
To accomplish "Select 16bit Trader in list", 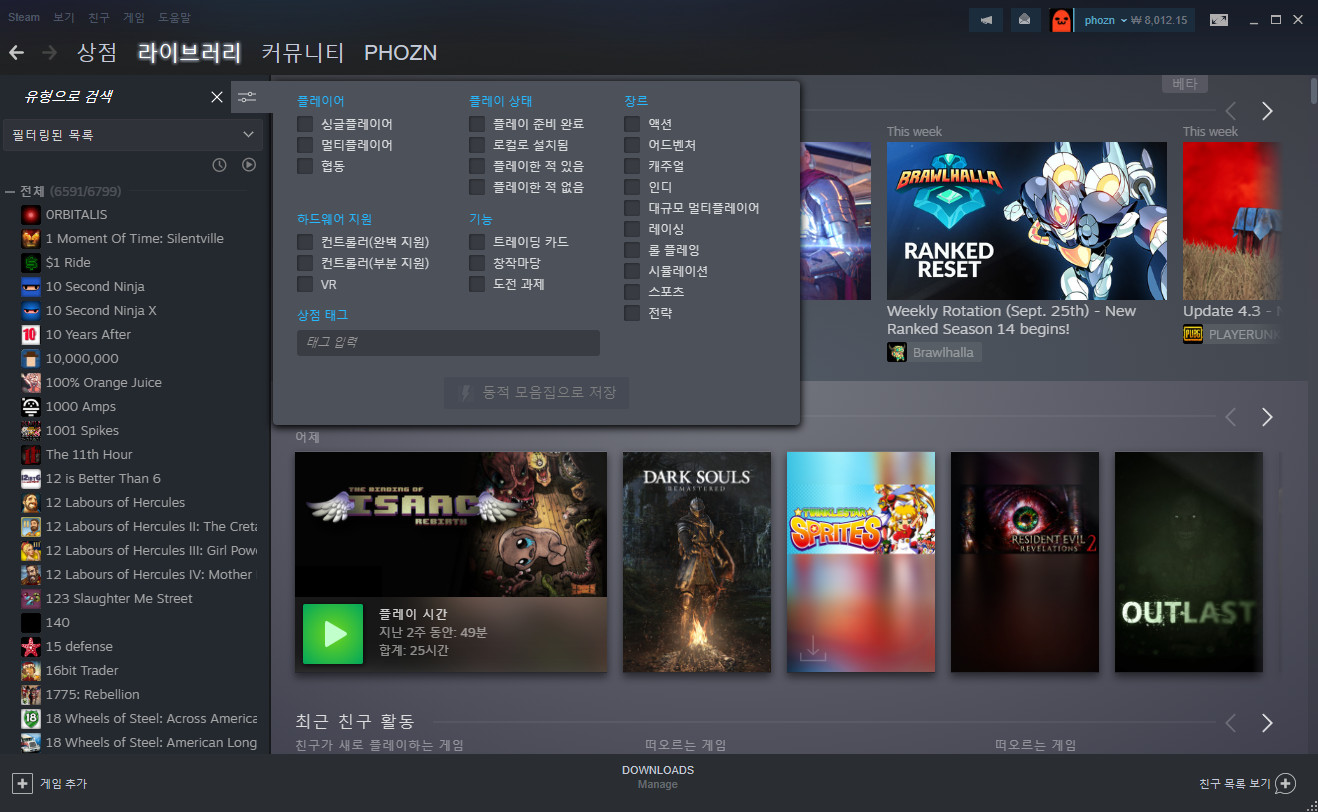I will (x=82, y=671).
